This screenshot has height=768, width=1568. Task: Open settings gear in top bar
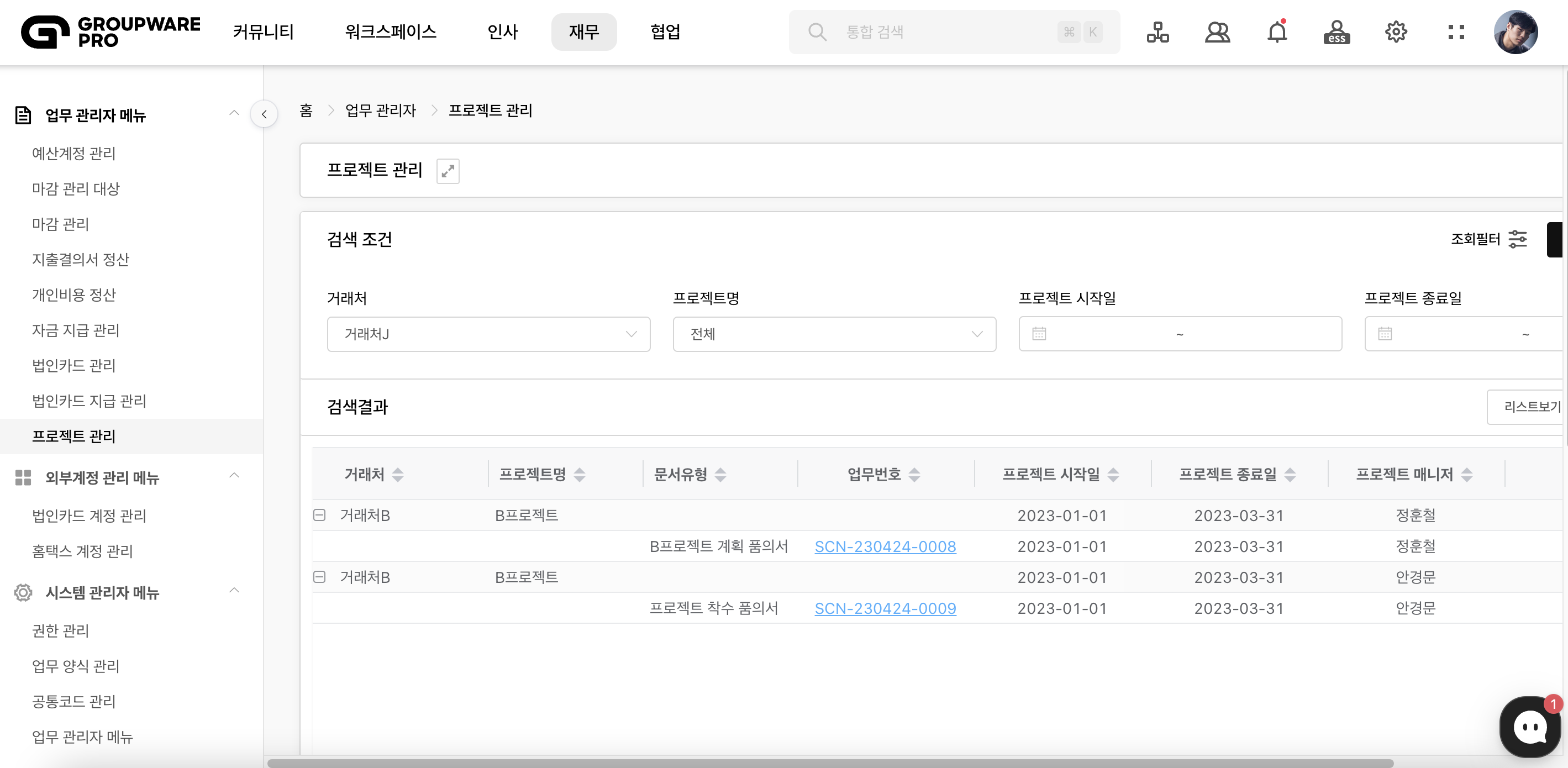tap(1396, 31)
